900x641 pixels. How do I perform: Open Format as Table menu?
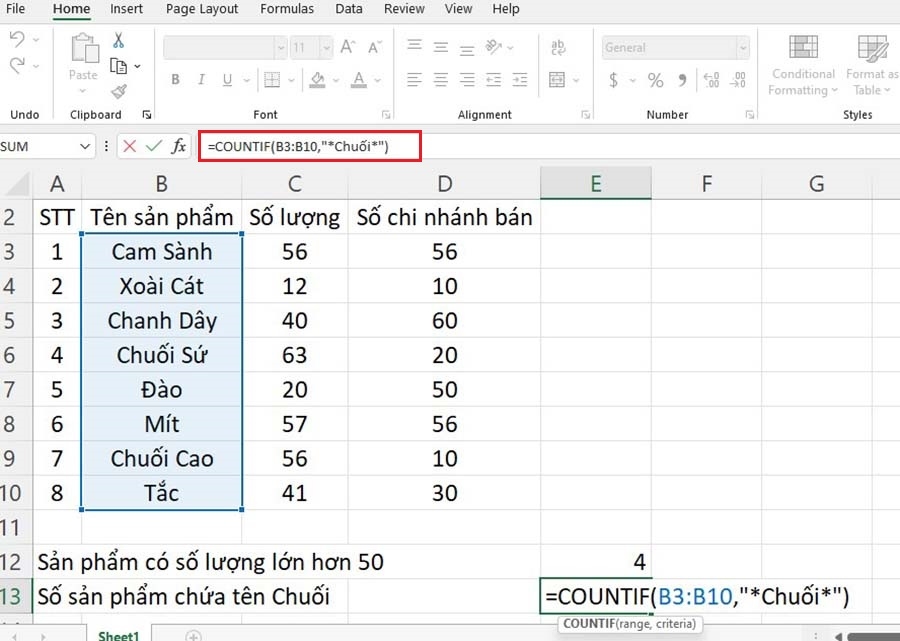(872, 65)
